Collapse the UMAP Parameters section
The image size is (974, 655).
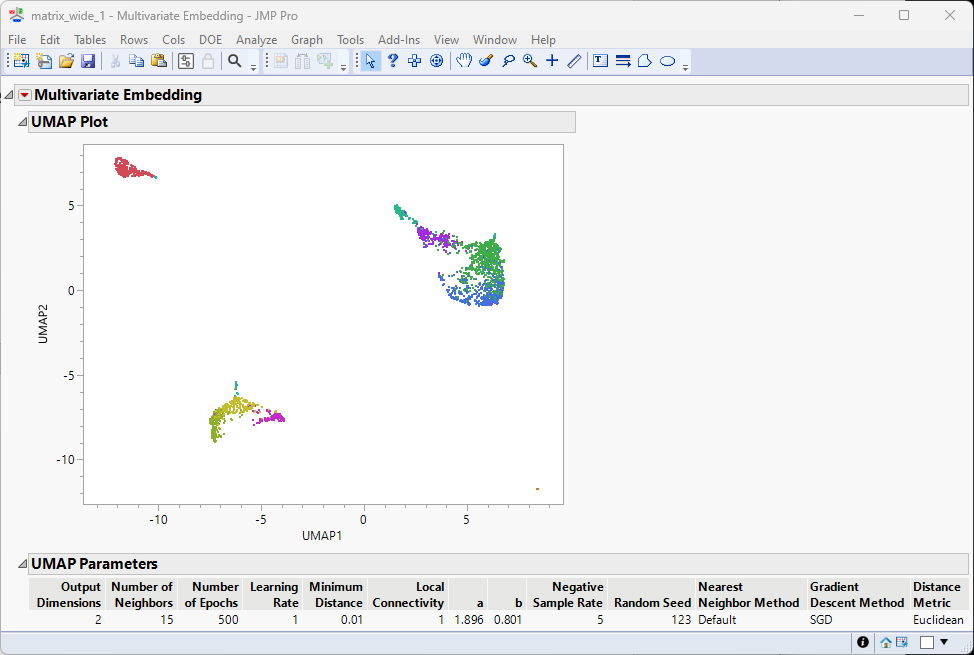[22, 564]
